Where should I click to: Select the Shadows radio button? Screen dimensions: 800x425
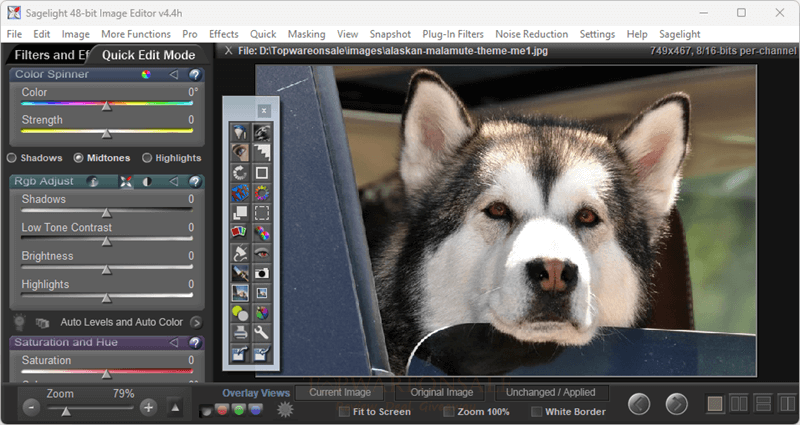tap(12, 158)
